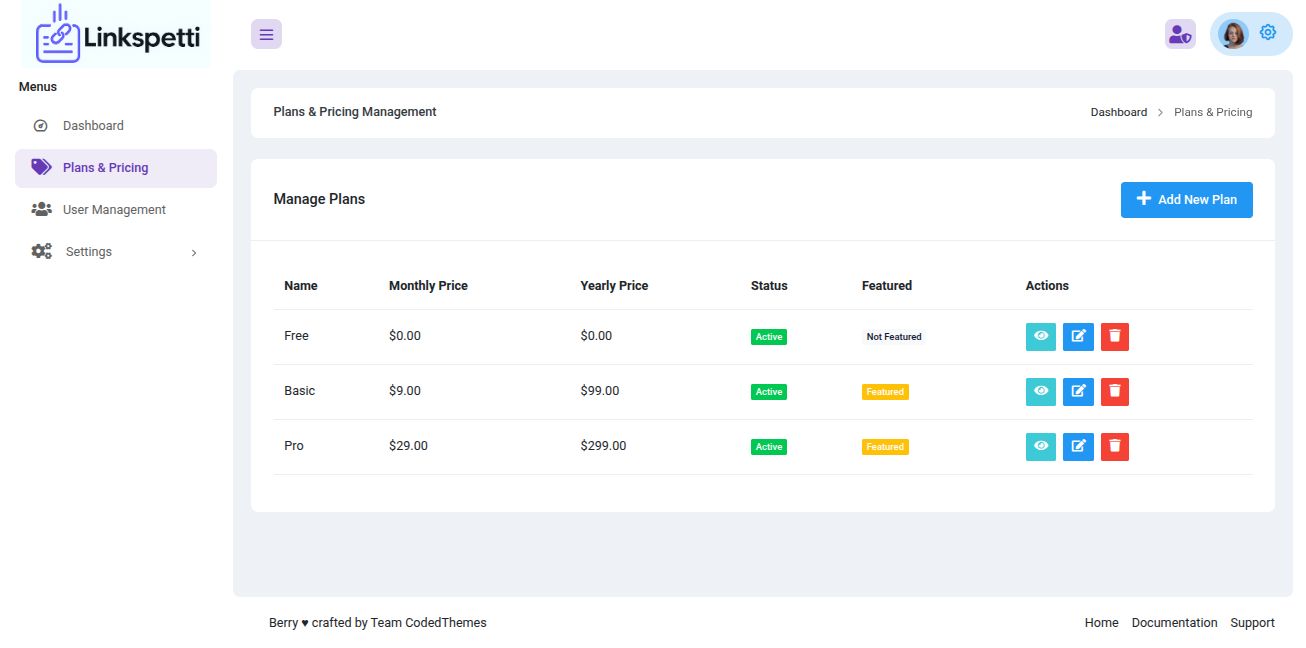Screen dimensions: 1306x648
Task: Click the Featured badge for Pro plan
Action: 885,447
